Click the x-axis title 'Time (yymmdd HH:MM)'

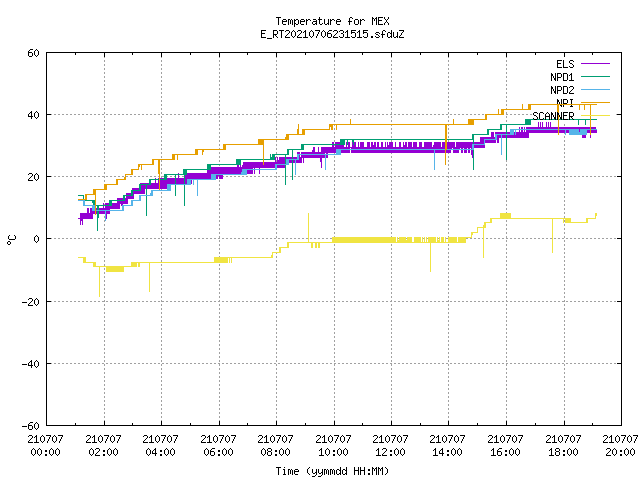tap(332, 471)
